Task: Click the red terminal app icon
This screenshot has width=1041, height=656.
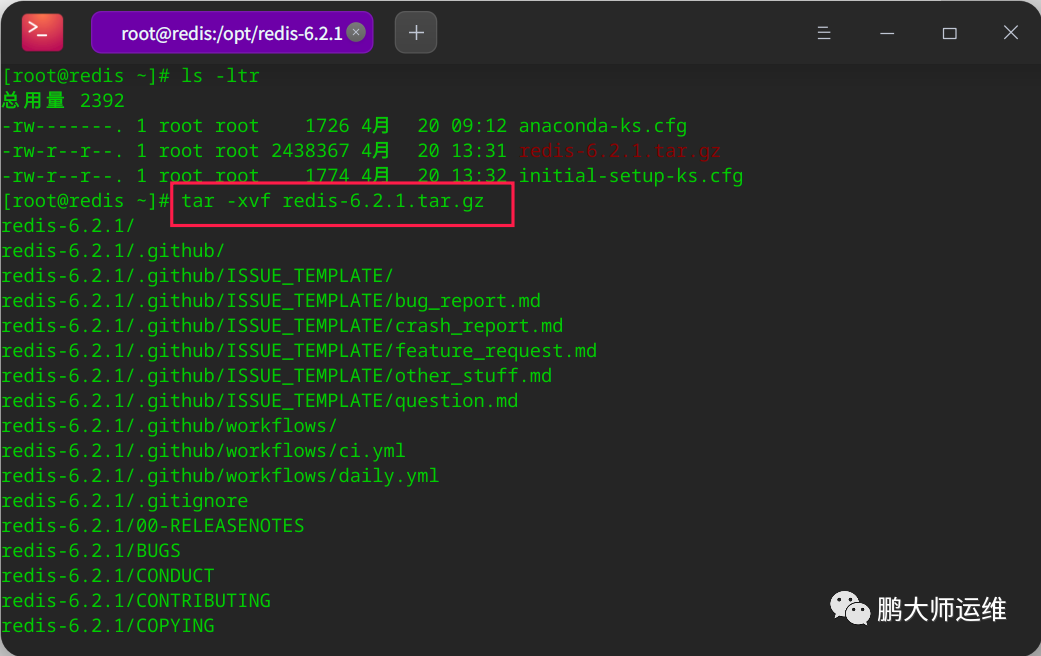Action: coord(42,32)
